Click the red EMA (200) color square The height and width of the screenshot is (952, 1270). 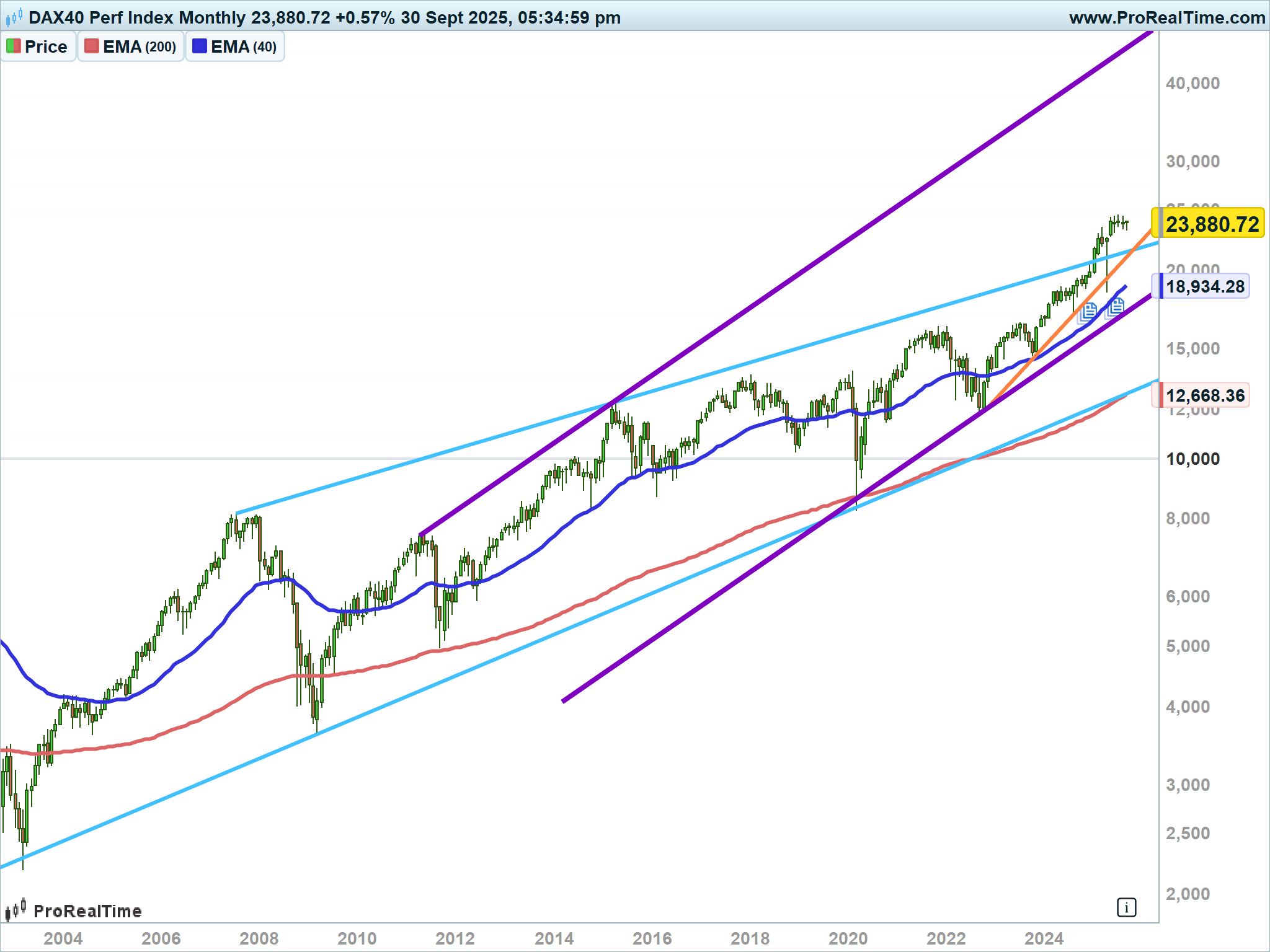click(92, 46)
